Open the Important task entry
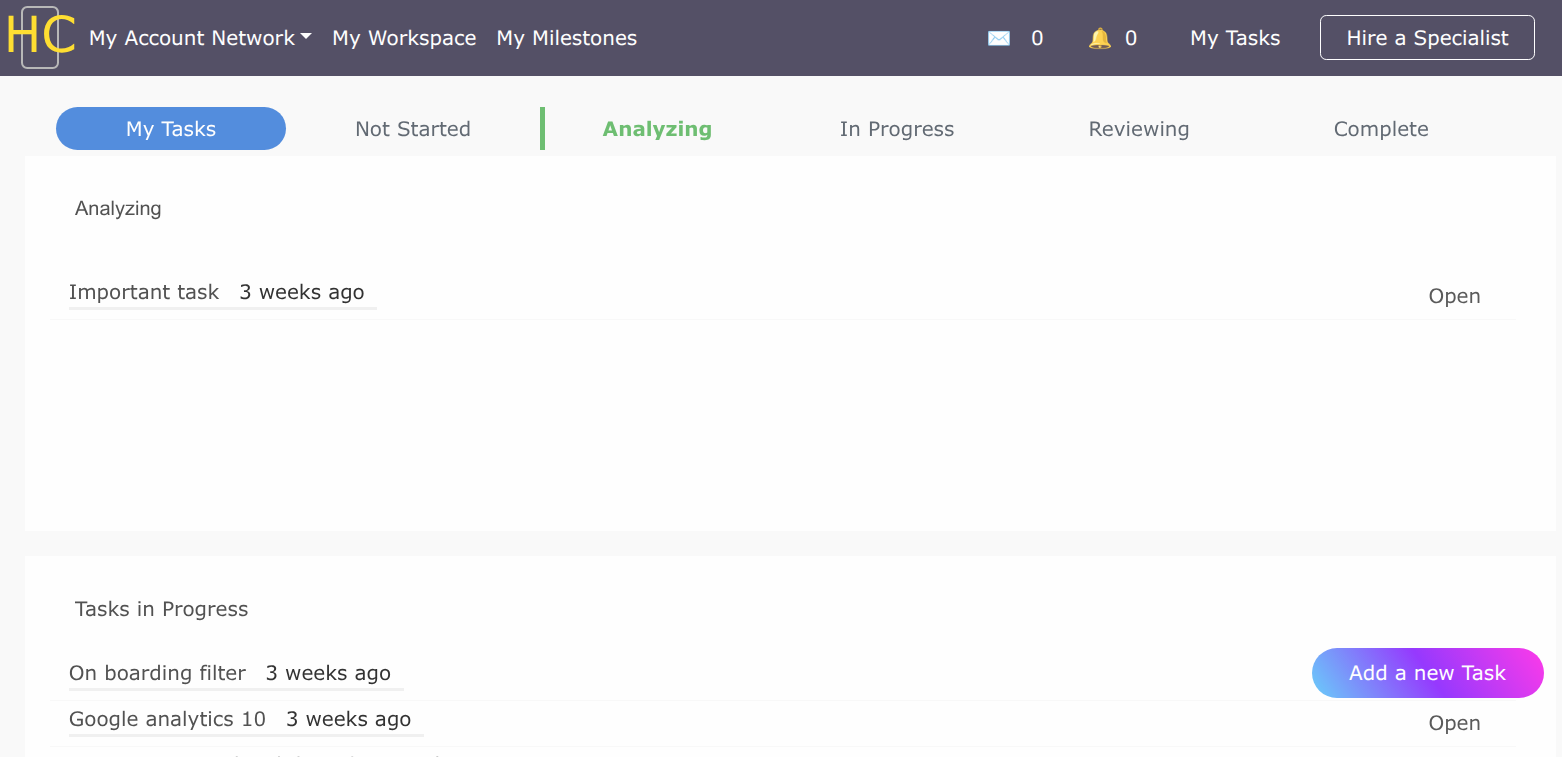1562x757 pixels. [x=143, y=292]
